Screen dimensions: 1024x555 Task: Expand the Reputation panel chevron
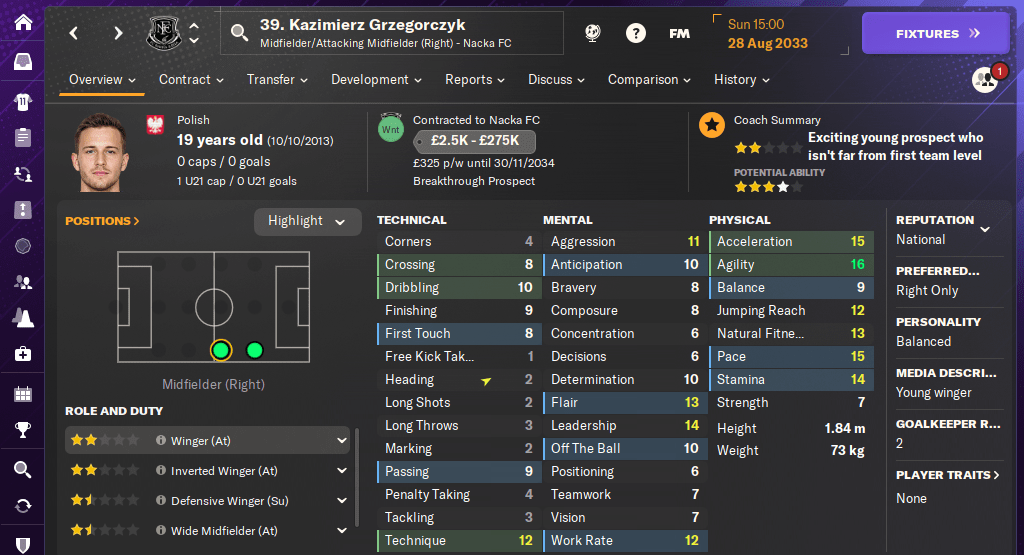pyautogui.click(x=985, y=229)
